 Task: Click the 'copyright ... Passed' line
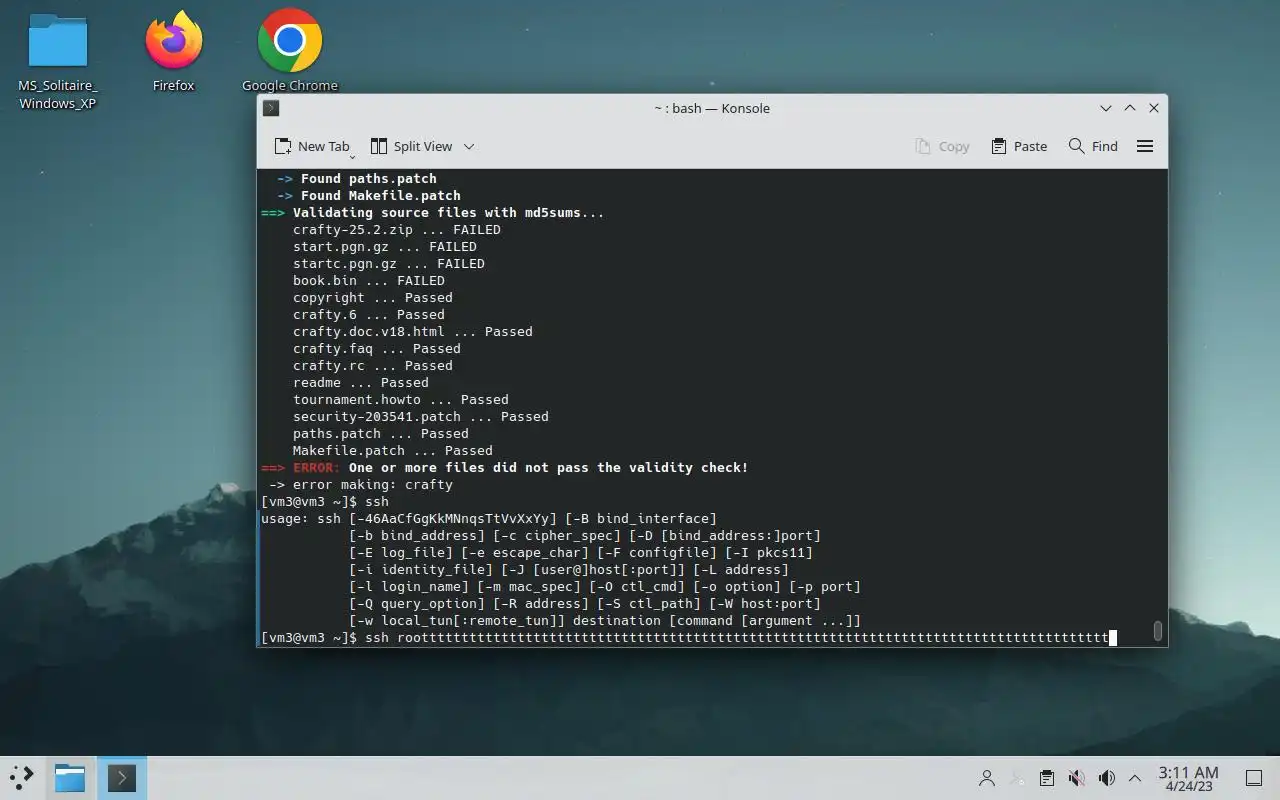[372, 298]
